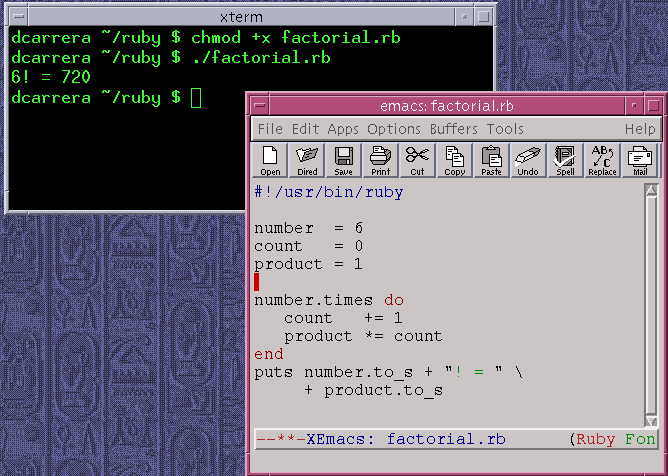Click the Ruby mode name in modeline
This screenshot has width=668, height=476.
point(597,439)
